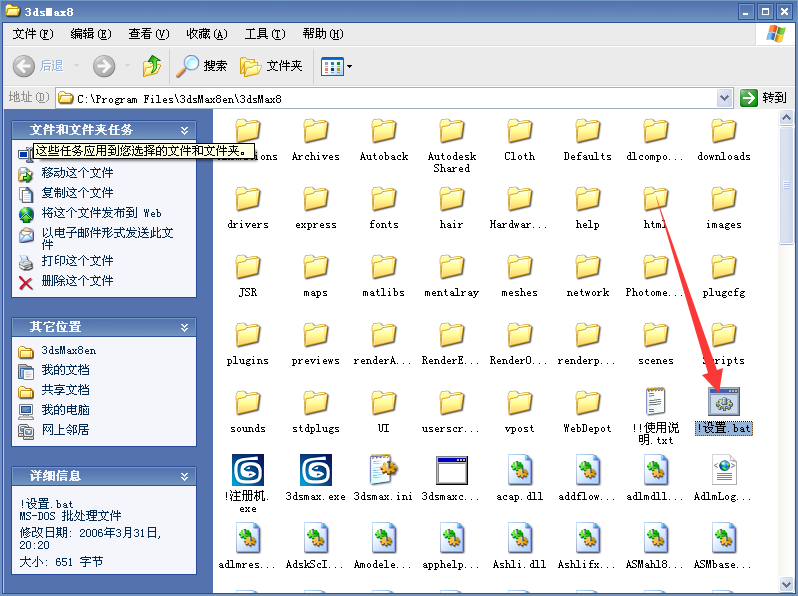This screenshot has height=596, width=798.
Task: Open the UI folder
Action: point(383,410)
